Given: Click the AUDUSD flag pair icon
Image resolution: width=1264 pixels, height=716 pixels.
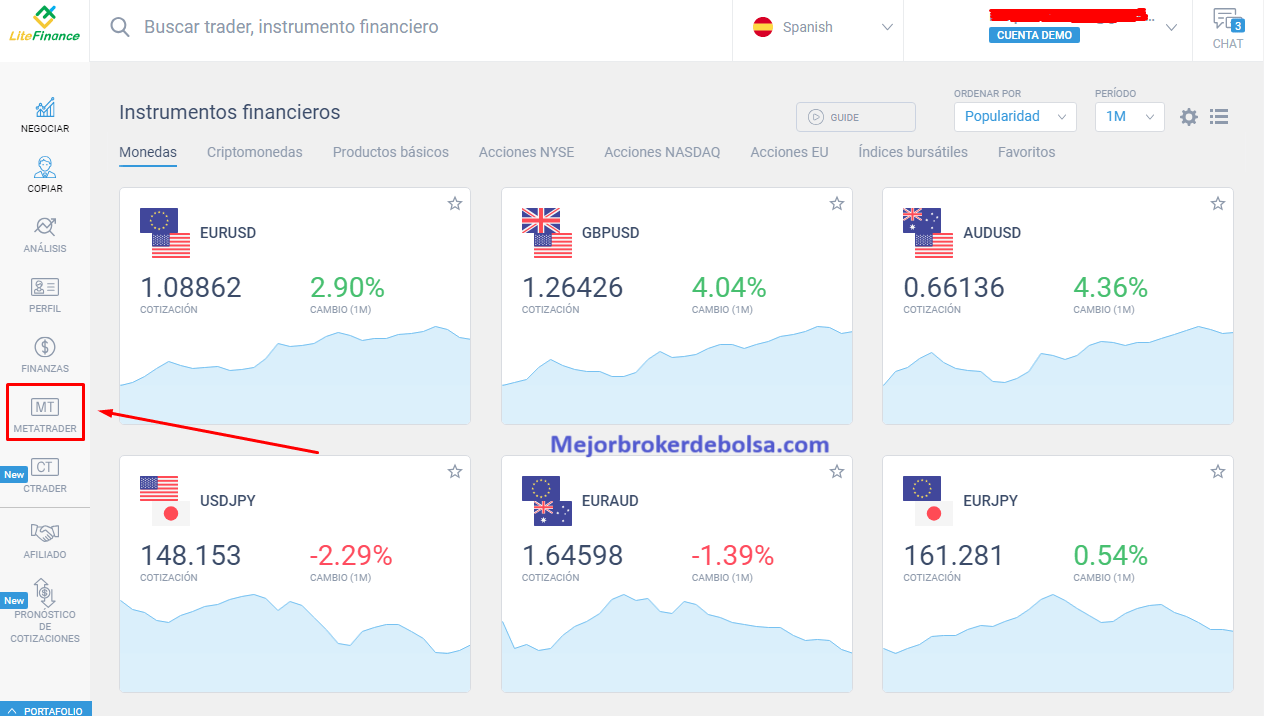Looking at the screenshot, I should [927, 233].
